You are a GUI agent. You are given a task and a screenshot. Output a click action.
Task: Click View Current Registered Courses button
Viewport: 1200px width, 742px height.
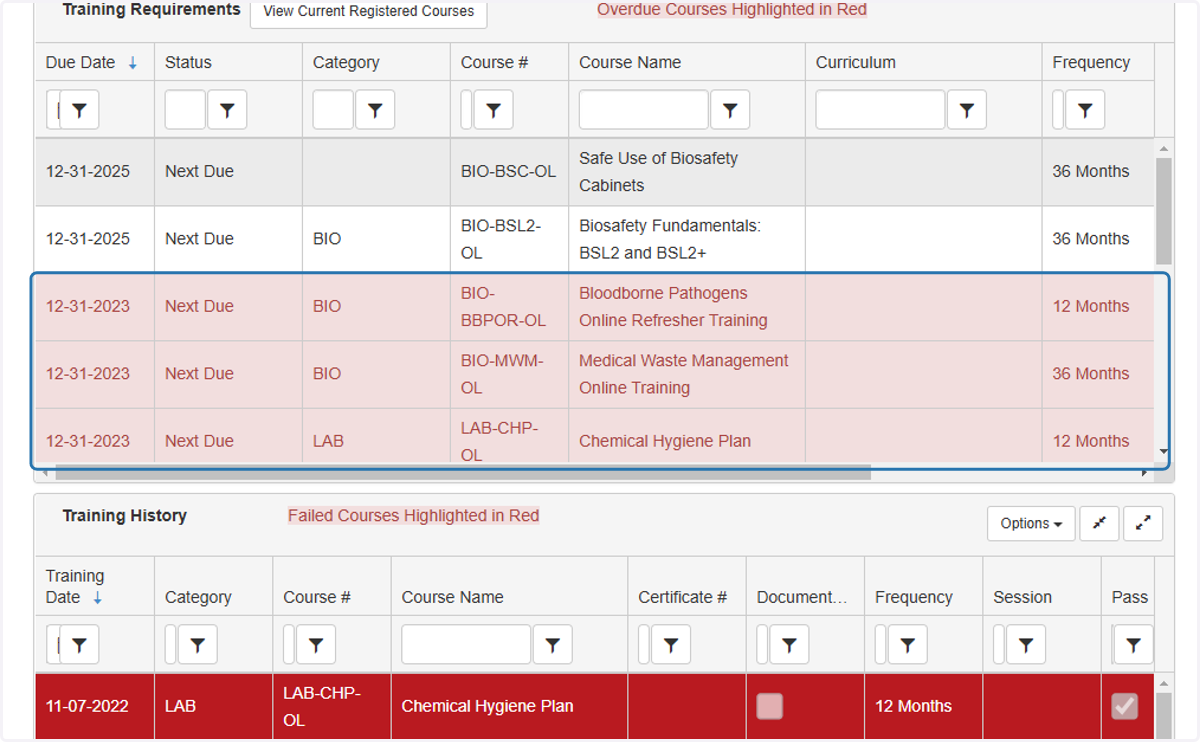click(369, 12)
